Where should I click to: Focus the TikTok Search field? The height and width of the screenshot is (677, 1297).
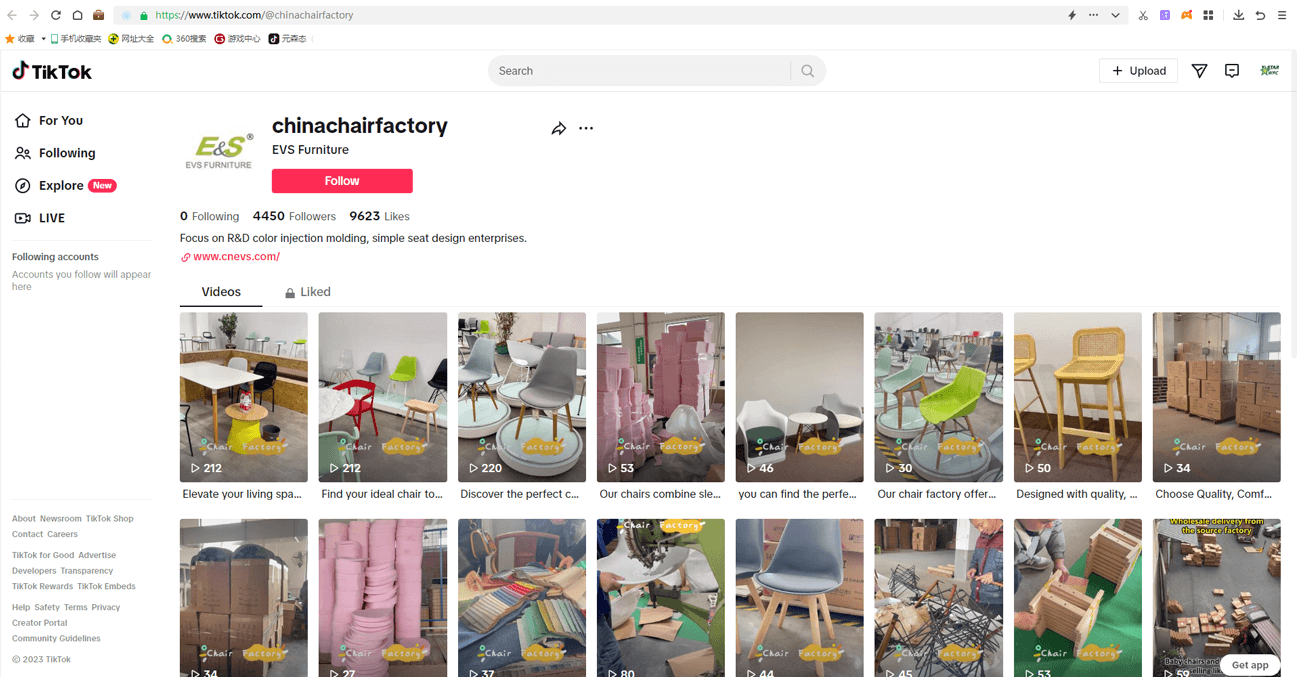pyautogui.click(x=640, y=71)
